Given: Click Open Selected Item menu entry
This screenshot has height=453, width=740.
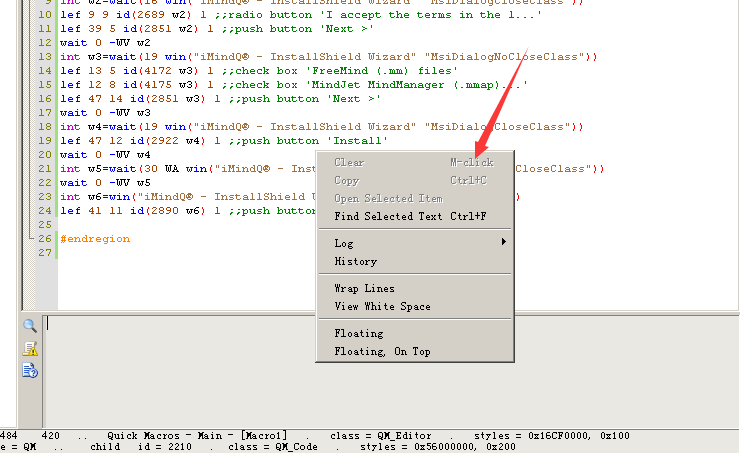Looking at the screenshot, I should [x=388, y=198].
